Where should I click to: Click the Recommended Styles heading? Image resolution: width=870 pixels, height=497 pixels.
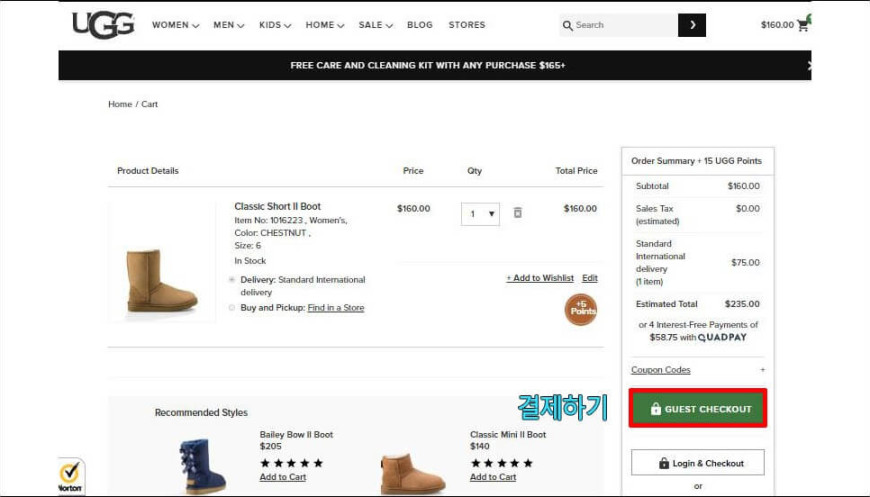point(201,413)
